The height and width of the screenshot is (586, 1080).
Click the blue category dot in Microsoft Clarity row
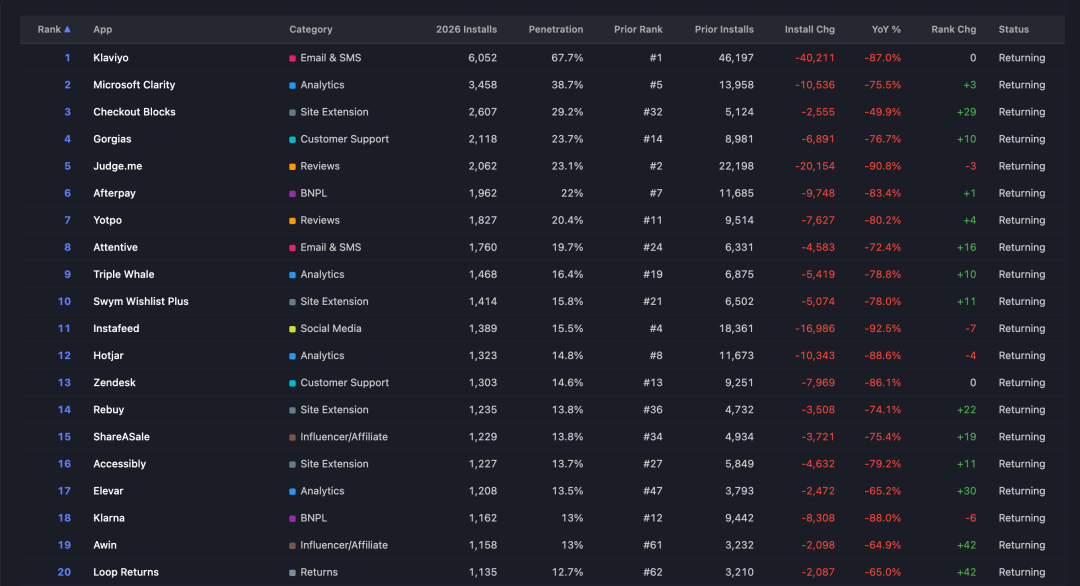click(x=293, y=85)
